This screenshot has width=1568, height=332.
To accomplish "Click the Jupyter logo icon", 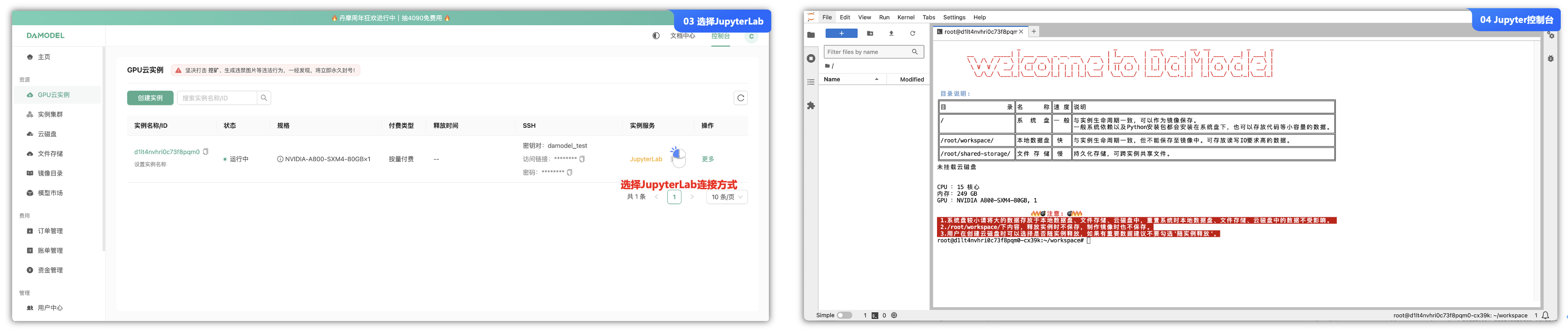I will tap(811, 17).
